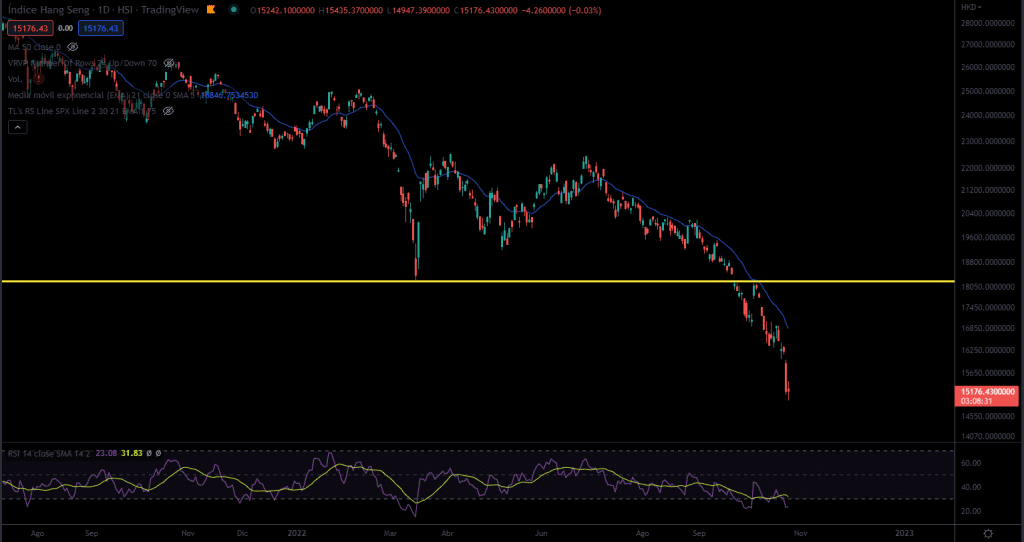Click the teal market status dot
The width and height of the screenshot is (1024, 542).
click(x=232, y=10)
